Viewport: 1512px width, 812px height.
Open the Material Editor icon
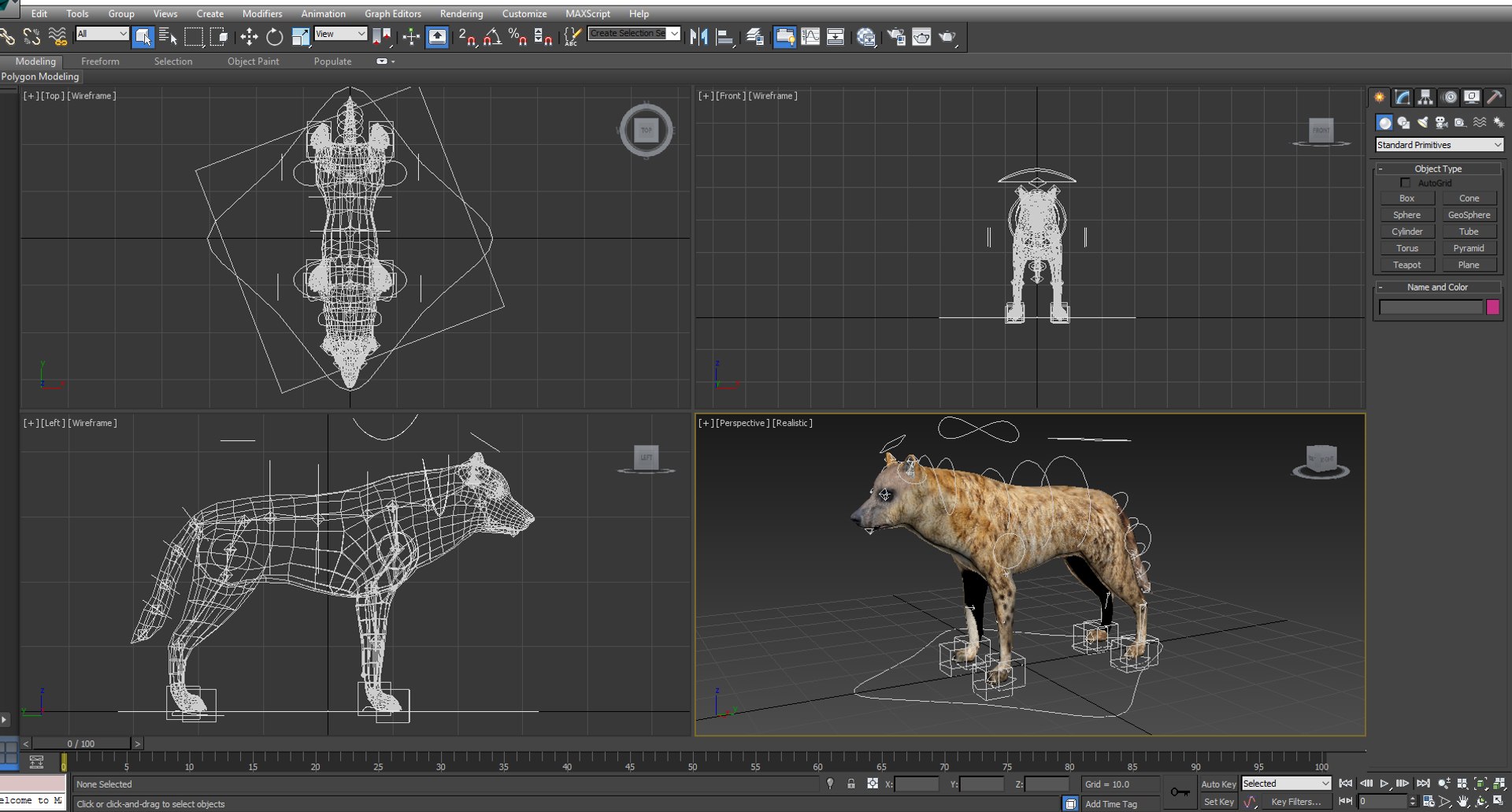click(x=866, y=36)
